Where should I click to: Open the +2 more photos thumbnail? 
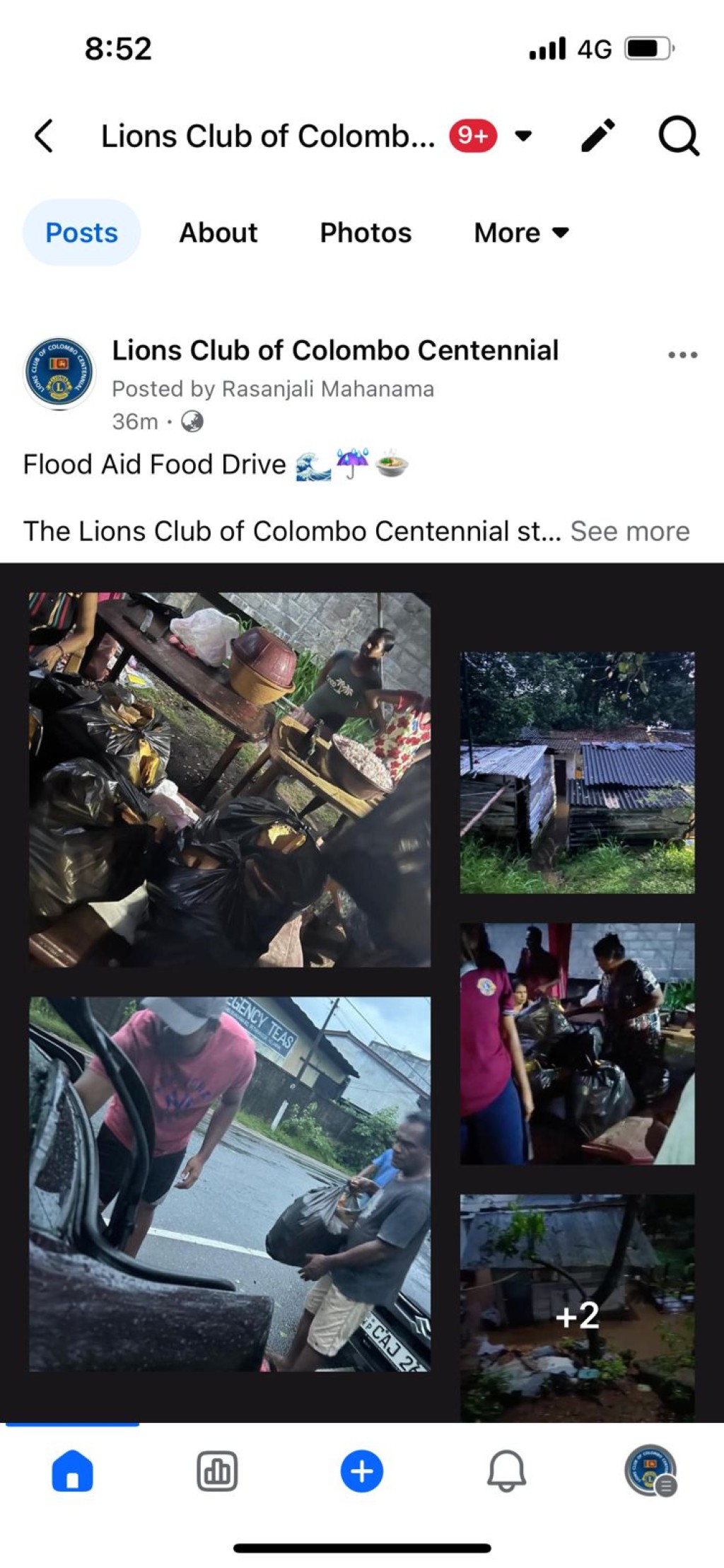point(578,1308)
